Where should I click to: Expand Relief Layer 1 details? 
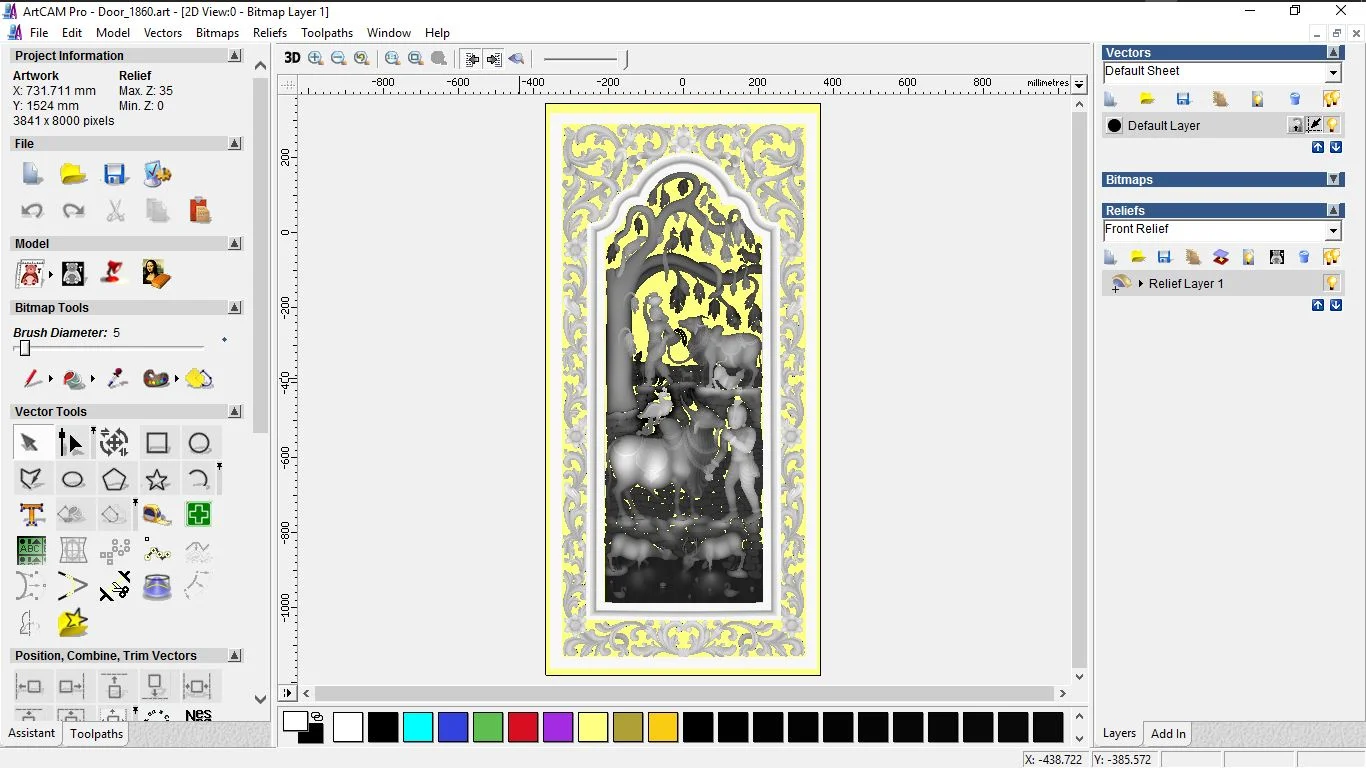click(1140, 283)
